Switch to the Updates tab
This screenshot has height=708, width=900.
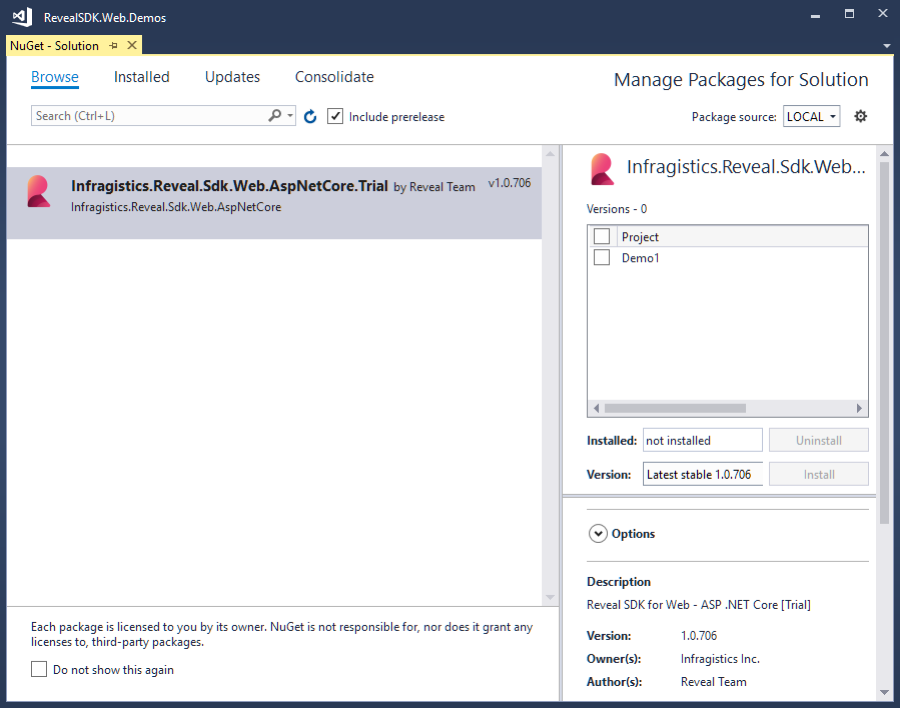(232, 77)
